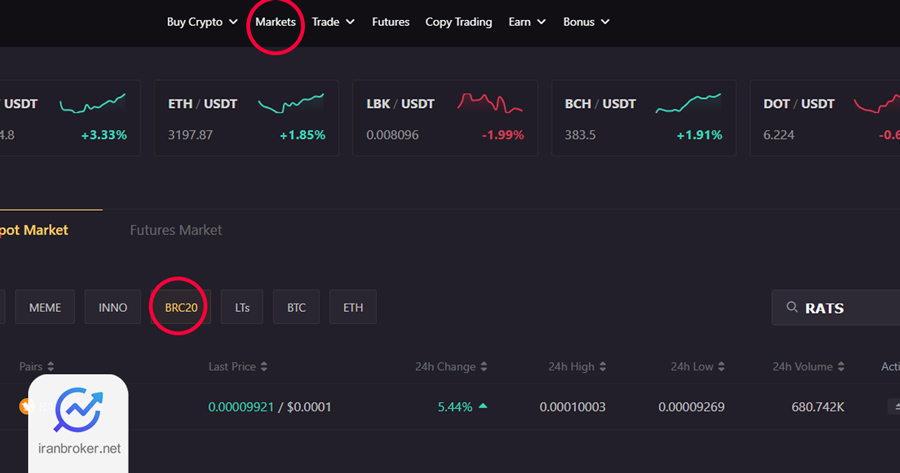This screenshot has width=900, height=473.
Task: Select the BRC20 category filter
Action: click(181, 307)
